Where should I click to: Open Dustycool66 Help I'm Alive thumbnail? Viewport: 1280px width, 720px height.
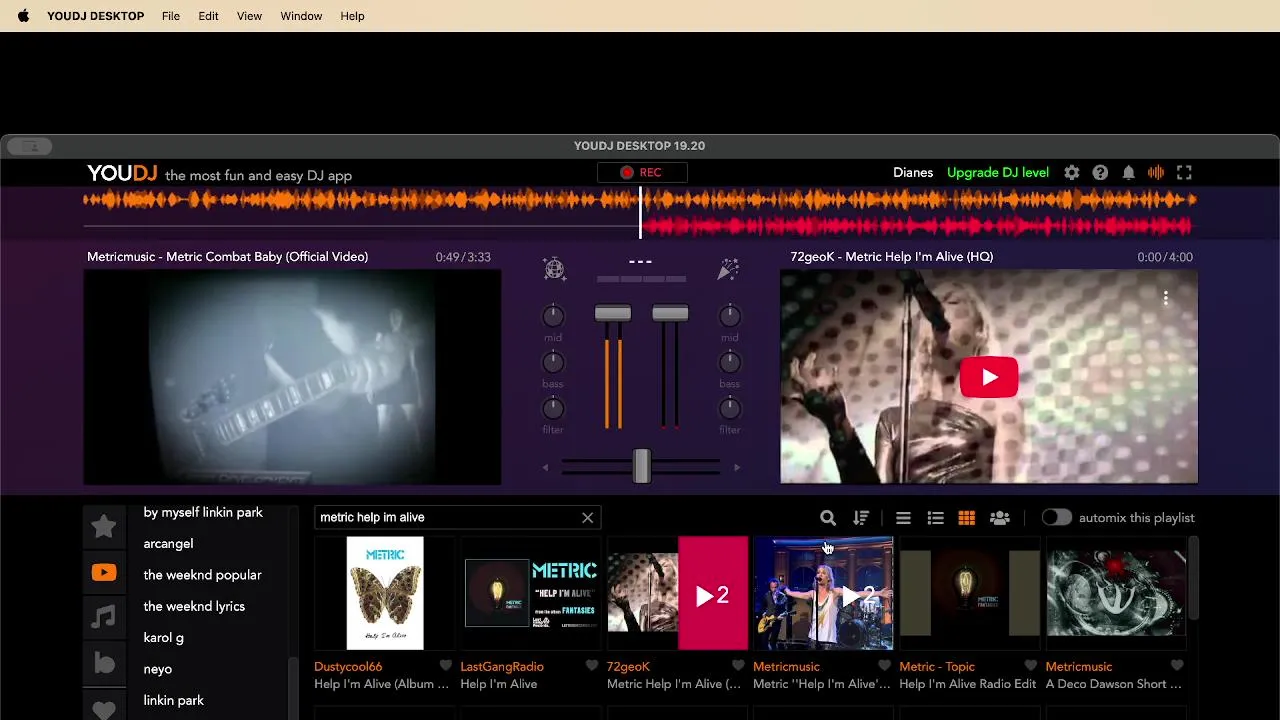pos(385,593)
